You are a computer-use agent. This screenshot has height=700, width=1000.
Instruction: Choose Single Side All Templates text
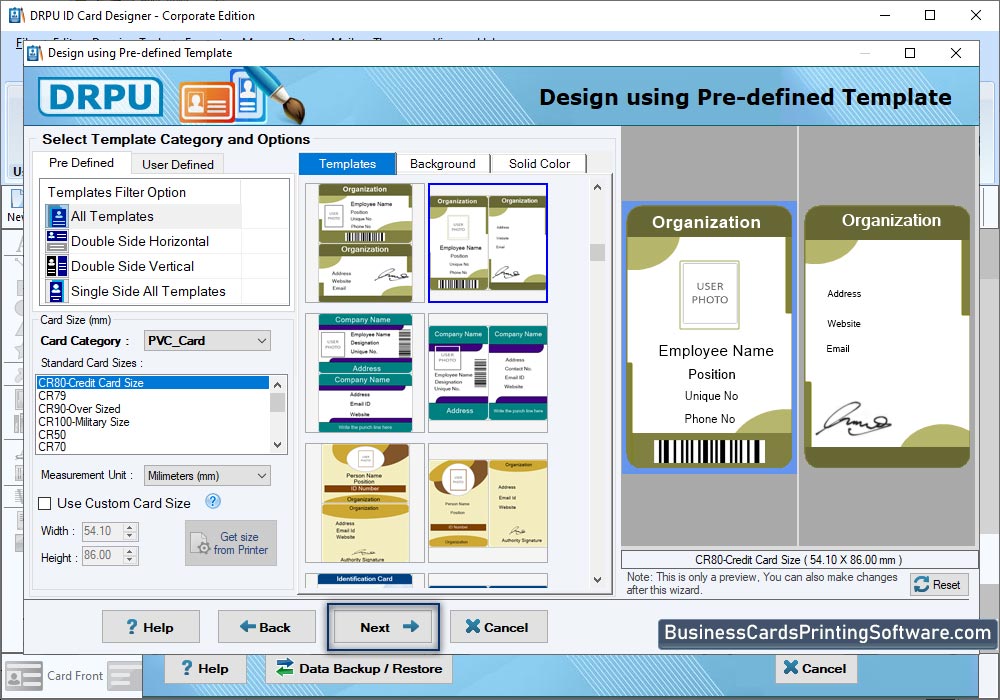pyautogui.click(x=148, y=291)
